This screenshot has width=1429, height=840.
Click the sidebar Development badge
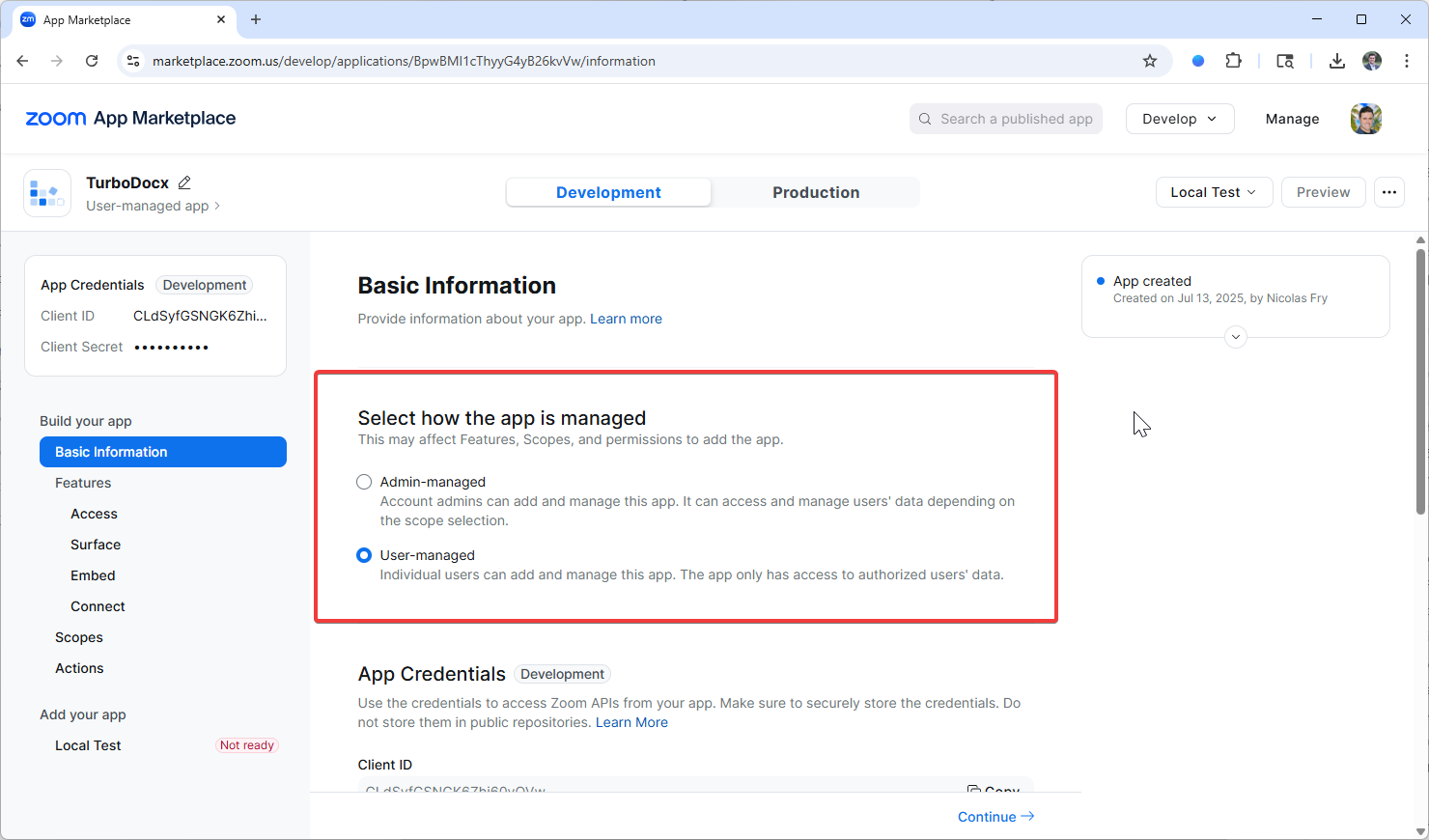[205, 285]
